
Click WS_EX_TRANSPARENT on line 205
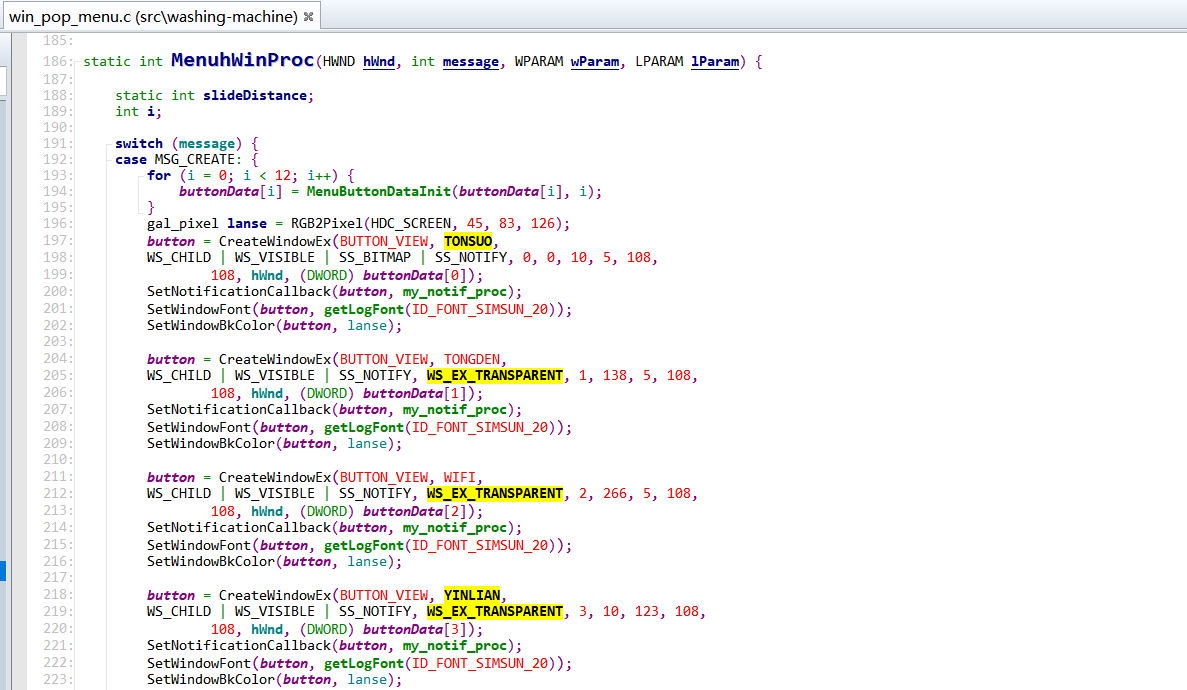coord(495,376)
